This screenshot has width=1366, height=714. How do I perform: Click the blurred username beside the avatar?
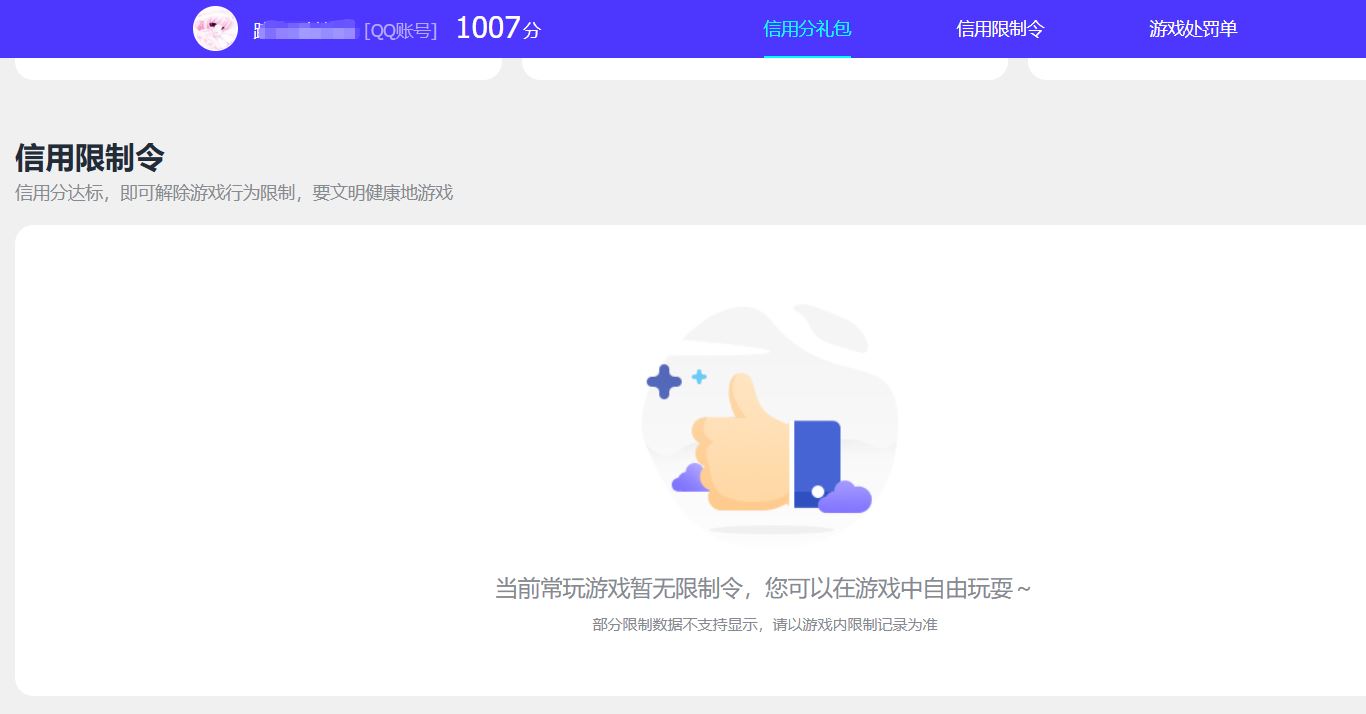coord(305,31)
